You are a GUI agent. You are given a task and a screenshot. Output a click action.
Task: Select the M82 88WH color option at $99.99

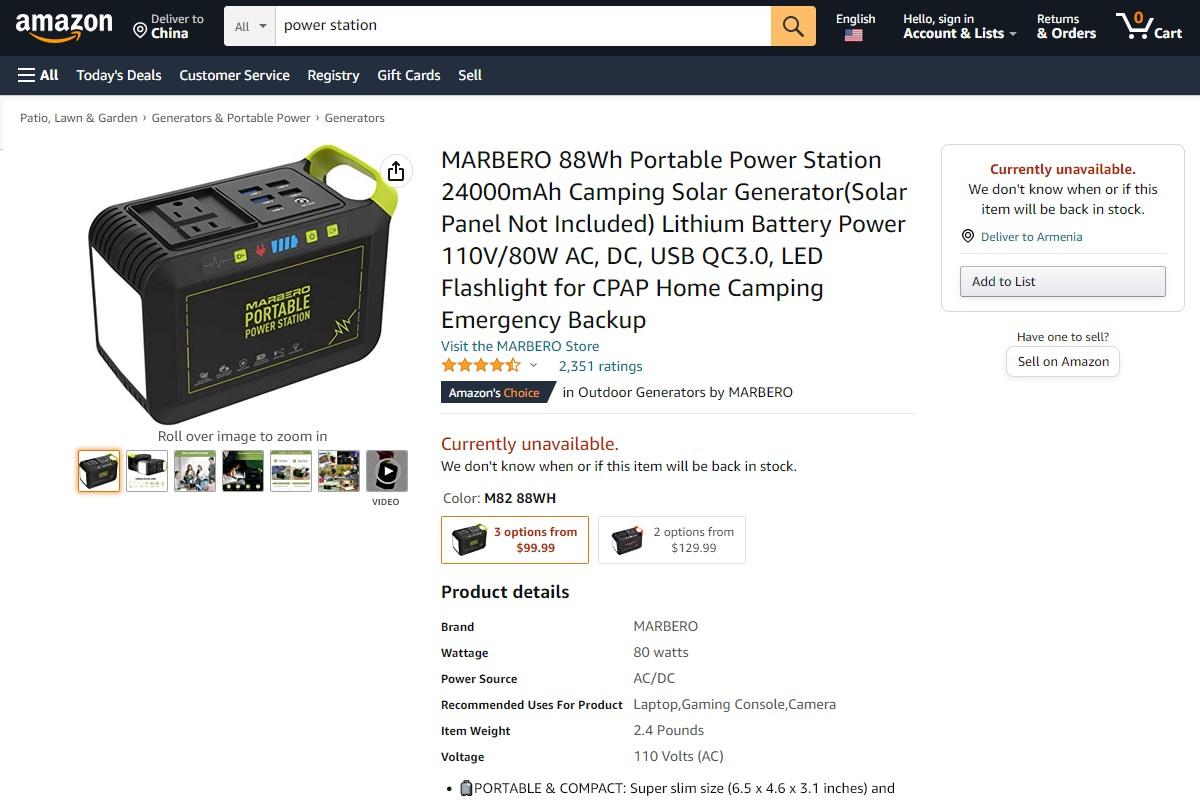[x=515, y=540]
